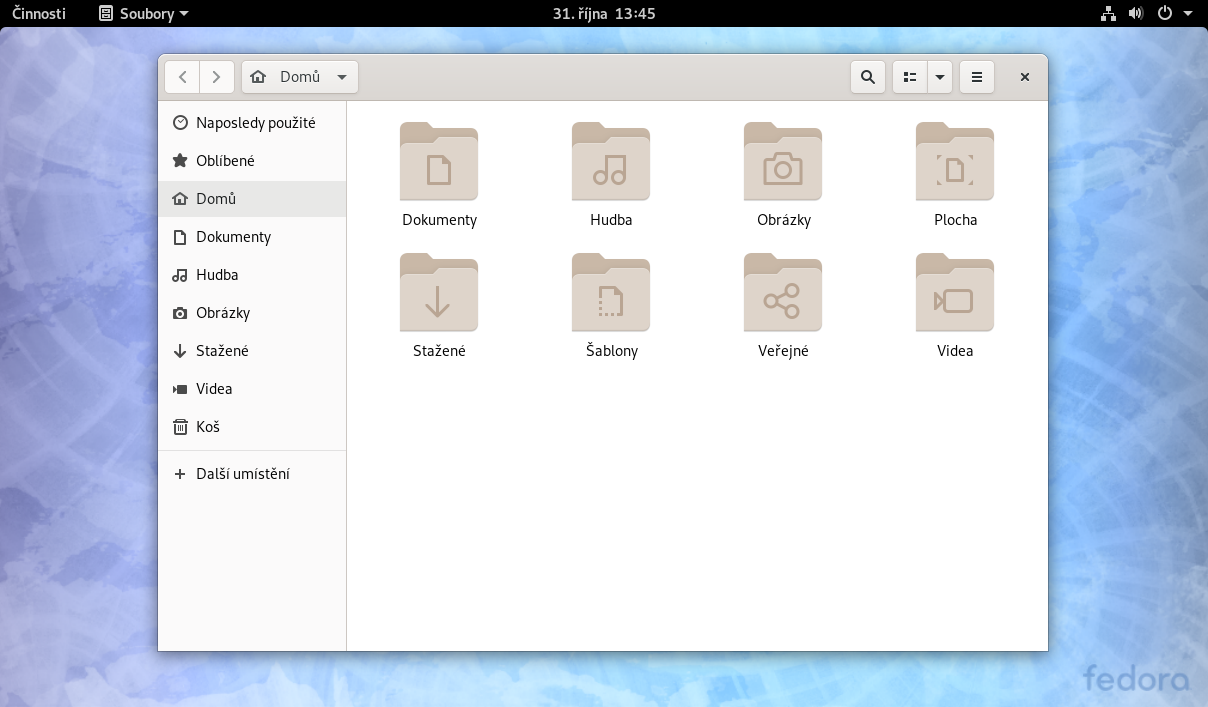This screenshot has height=707, width=1208.
Task: Click the date and time in the top bar
Action: [604, 13]
